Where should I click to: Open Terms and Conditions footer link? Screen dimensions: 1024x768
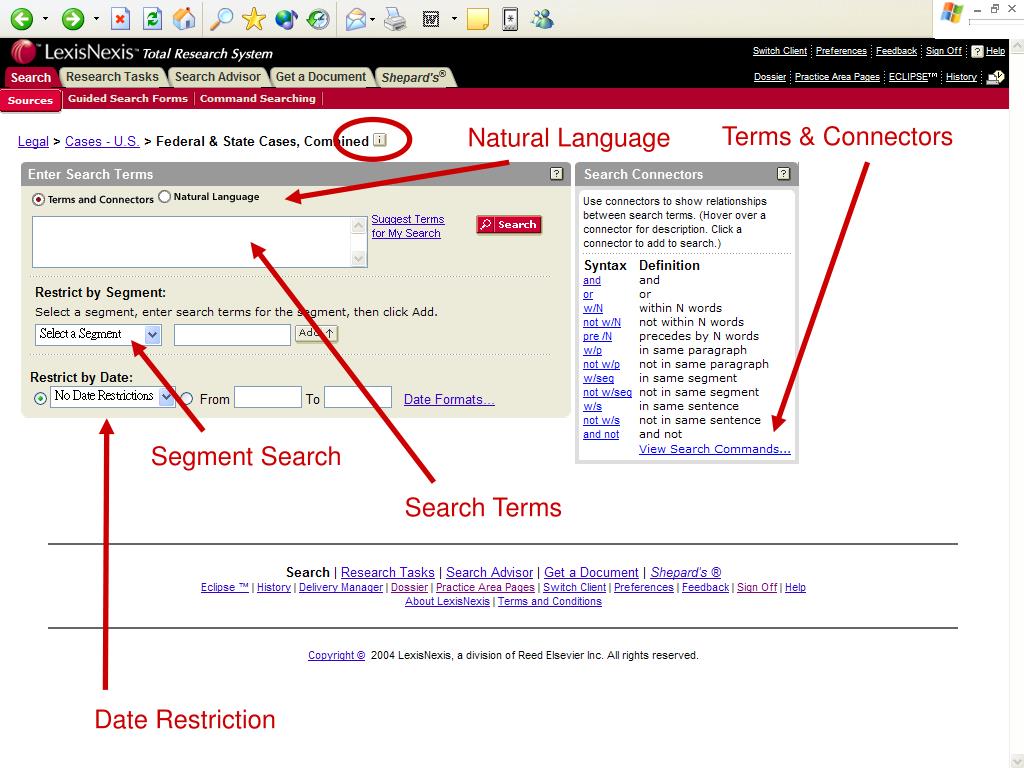pyautogui.click(x=550, y=601)
